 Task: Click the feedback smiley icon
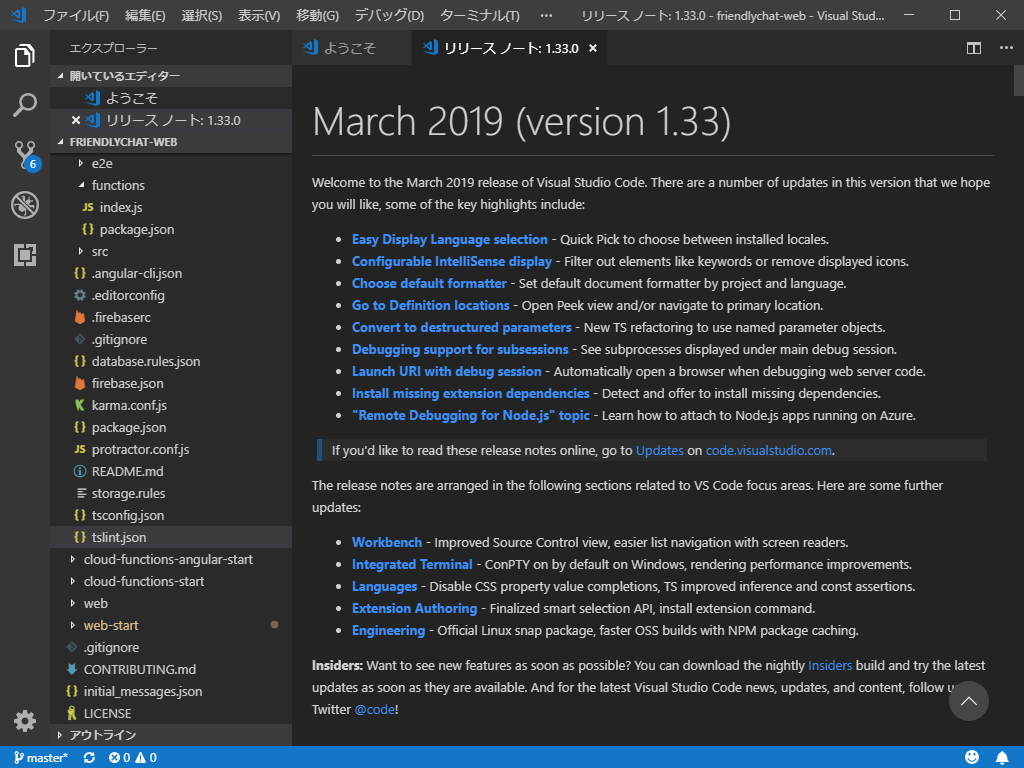click(x=972, y=757)
